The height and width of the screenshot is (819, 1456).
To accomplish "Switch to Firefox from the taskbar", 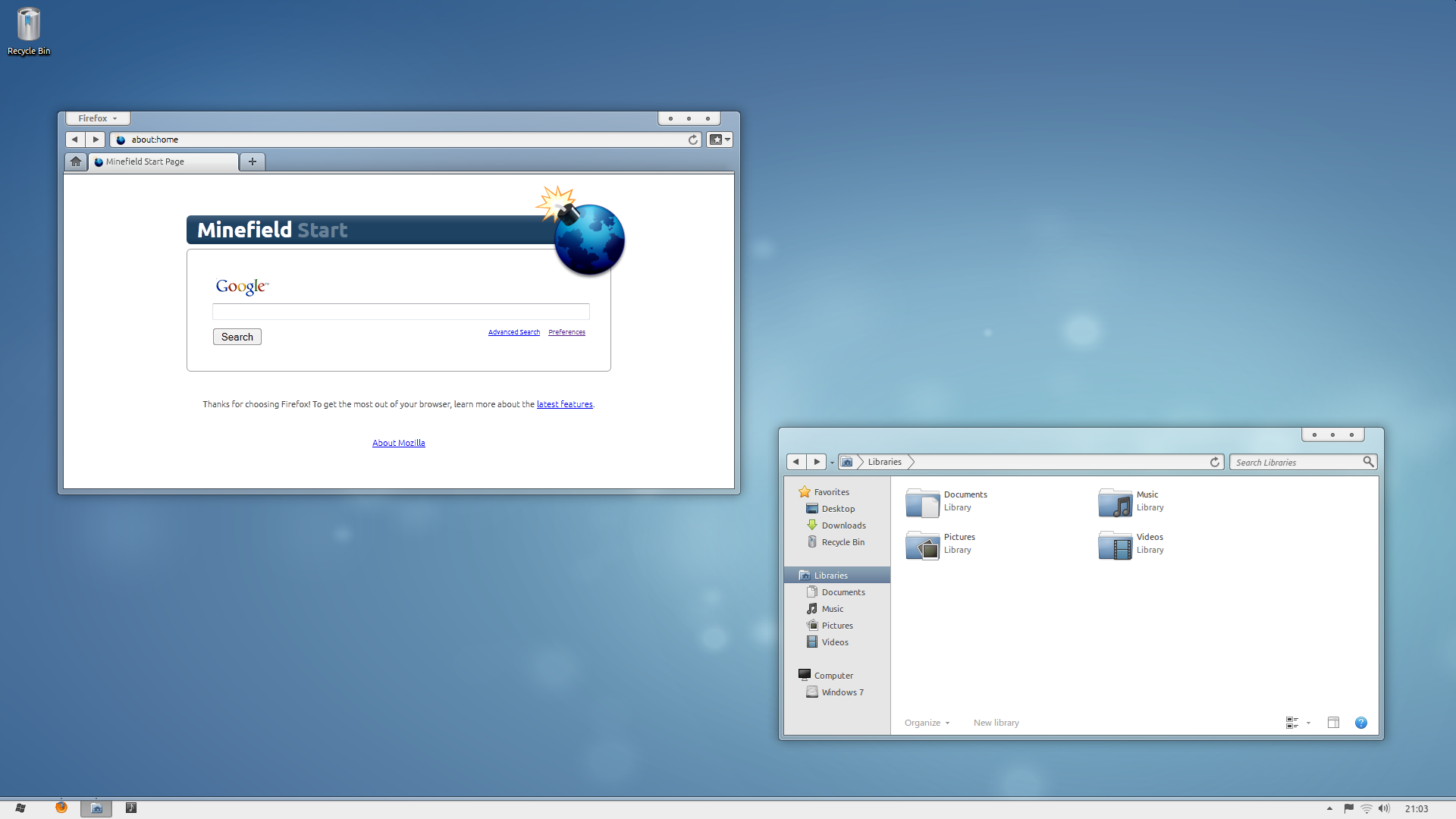I will coord(61,808).
